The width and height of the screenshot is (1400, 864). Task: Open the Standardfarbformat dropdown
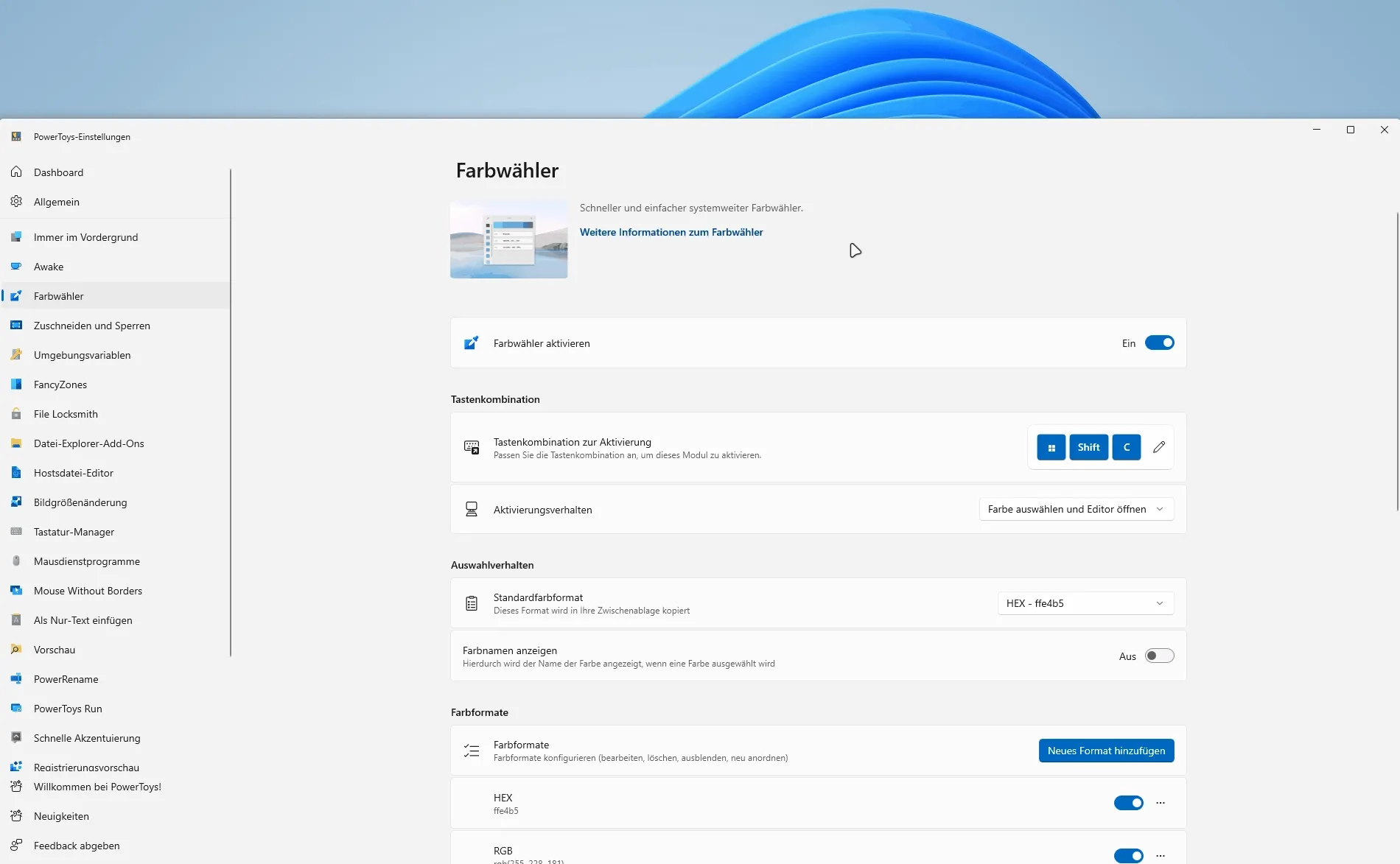tap(1085, 603)
